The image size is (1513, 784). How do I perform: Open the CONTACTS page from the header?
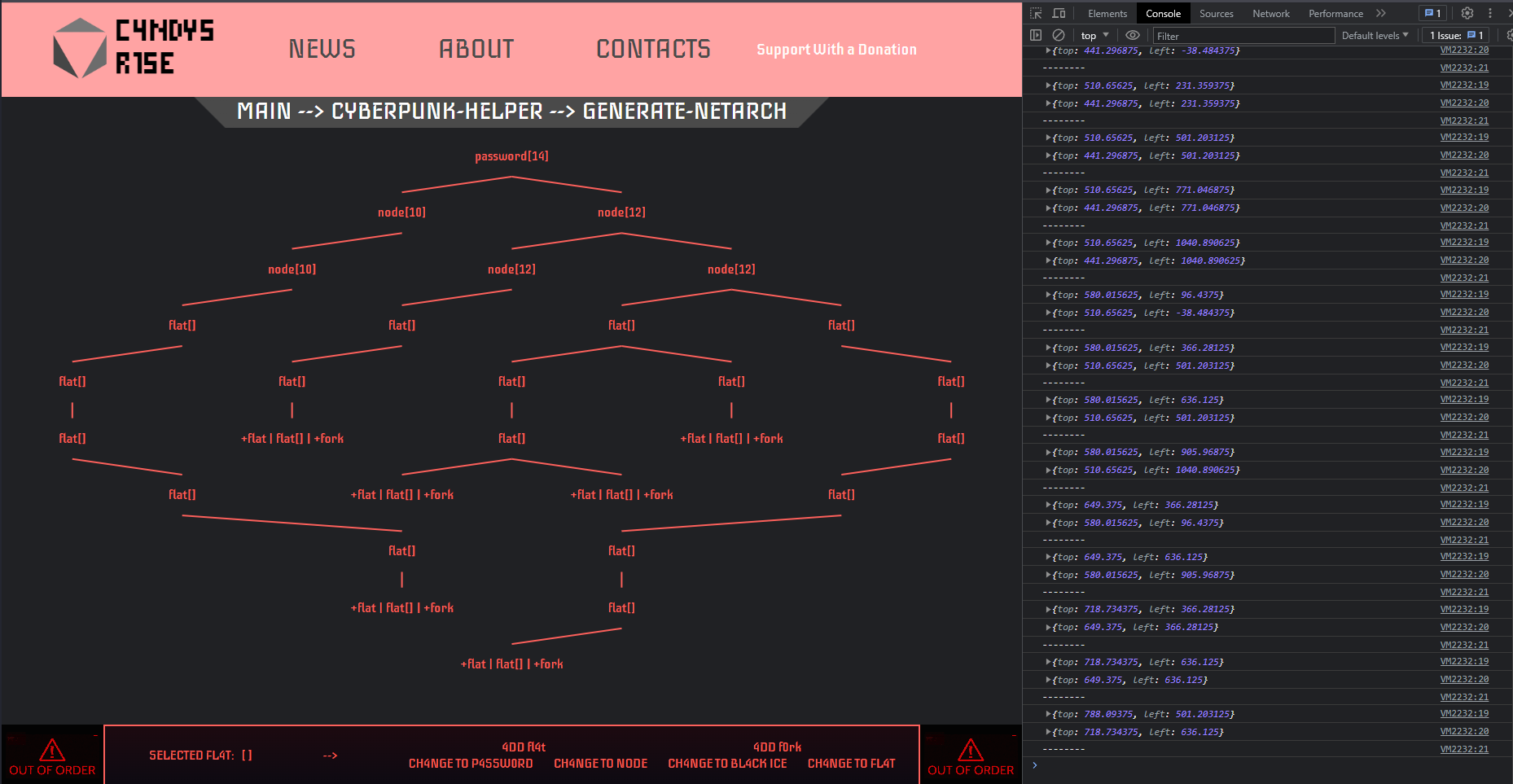pos(653,49)
